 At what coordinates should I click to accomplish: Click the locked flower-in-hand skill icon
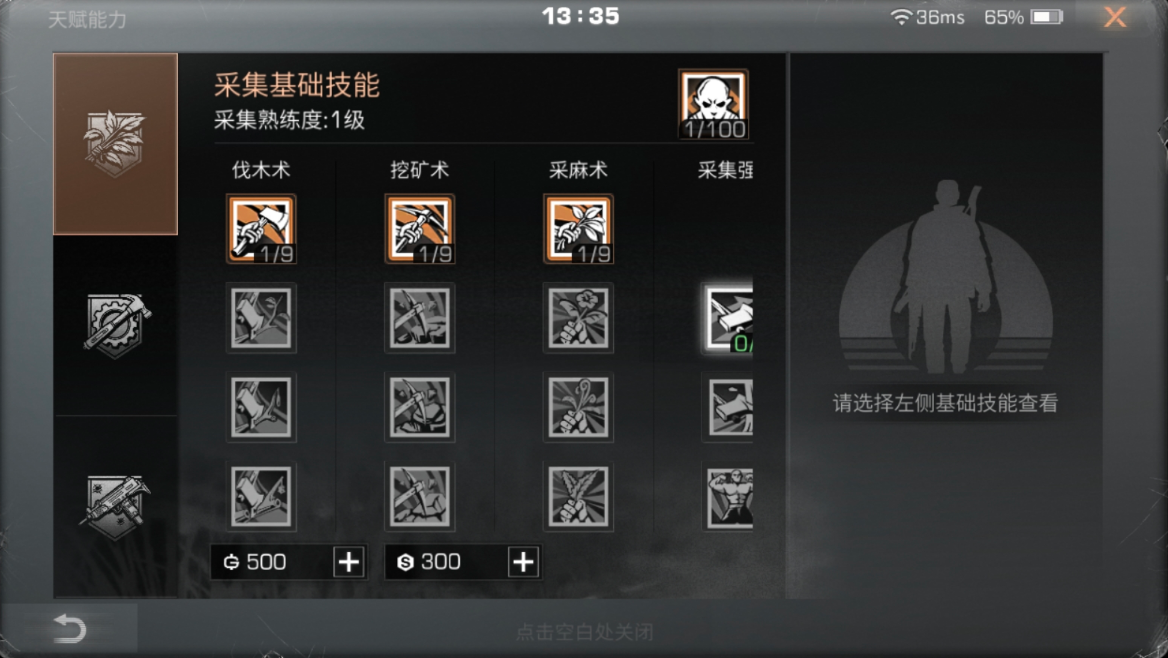tap(579, 318)
